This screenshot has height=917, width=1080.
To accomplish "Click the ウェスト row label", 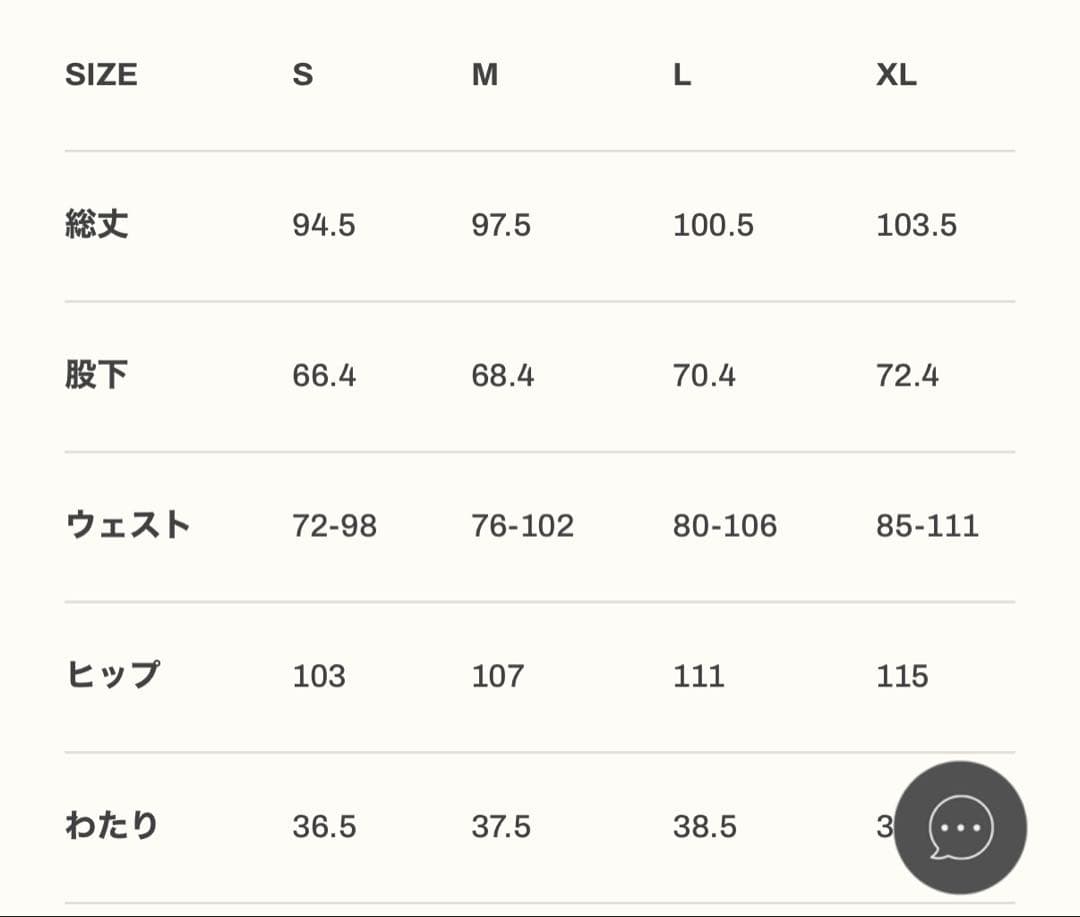I will coord(132,524).
